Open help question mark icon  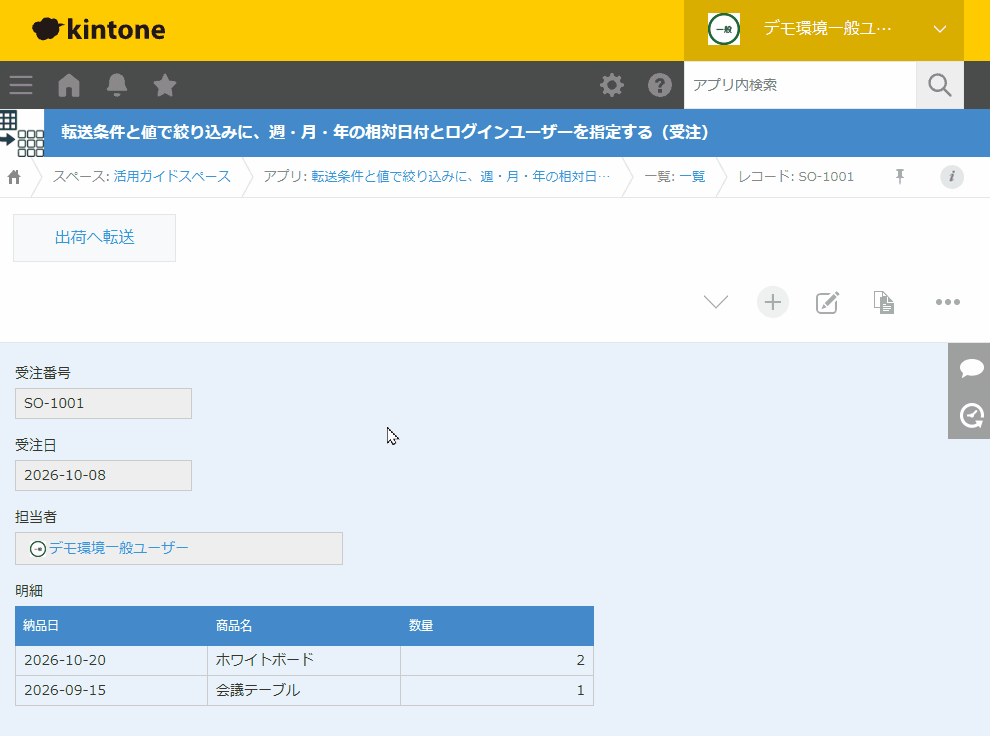pyautogui.click(x=660, y=85)
